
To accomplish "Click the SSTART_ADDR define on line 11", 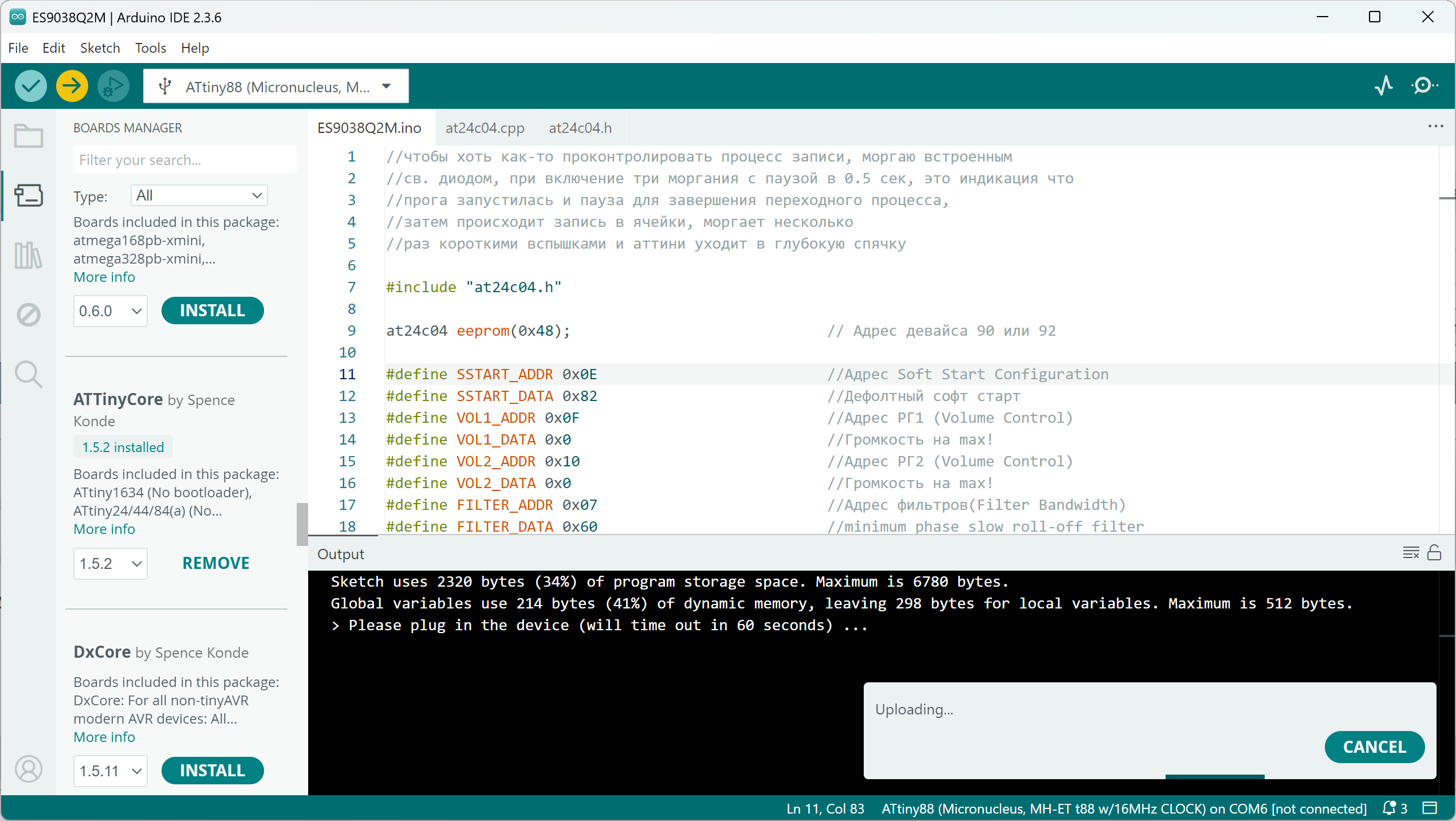I will point(491,374).
